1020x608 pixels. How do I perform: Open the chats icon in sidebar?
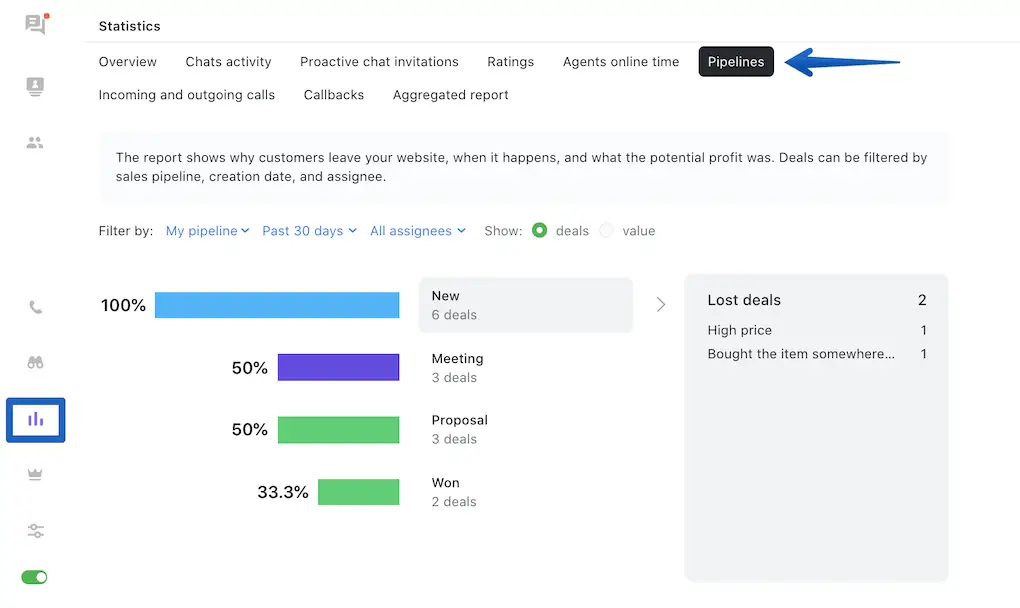click(x=35, y=25)
